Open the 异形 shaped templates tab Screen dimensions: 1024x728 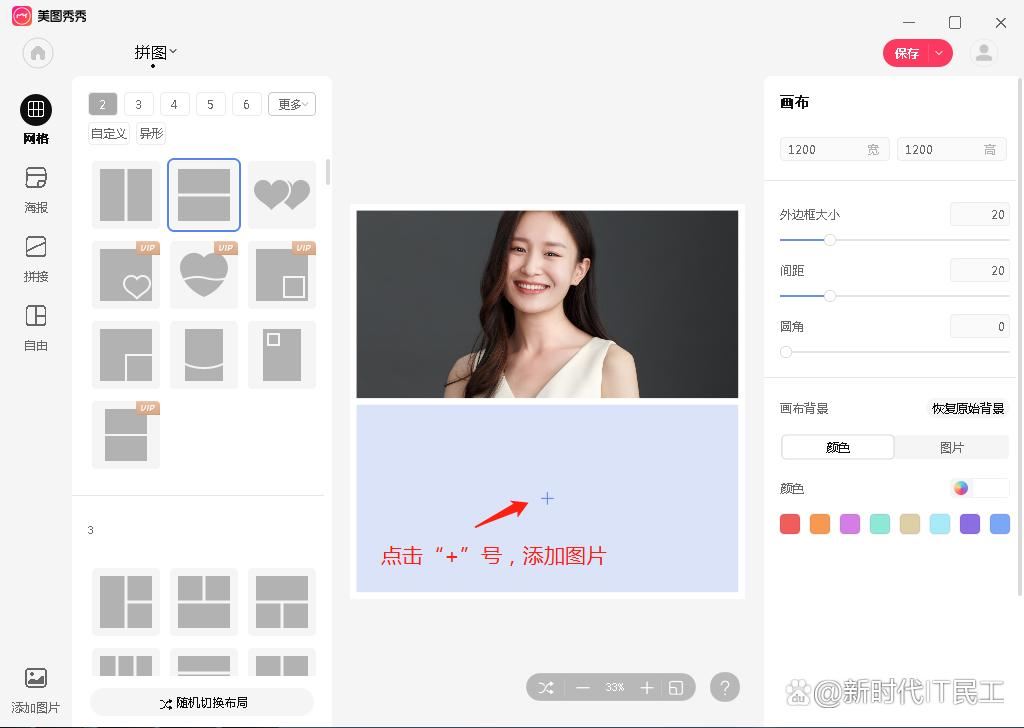tap(150, 133)
